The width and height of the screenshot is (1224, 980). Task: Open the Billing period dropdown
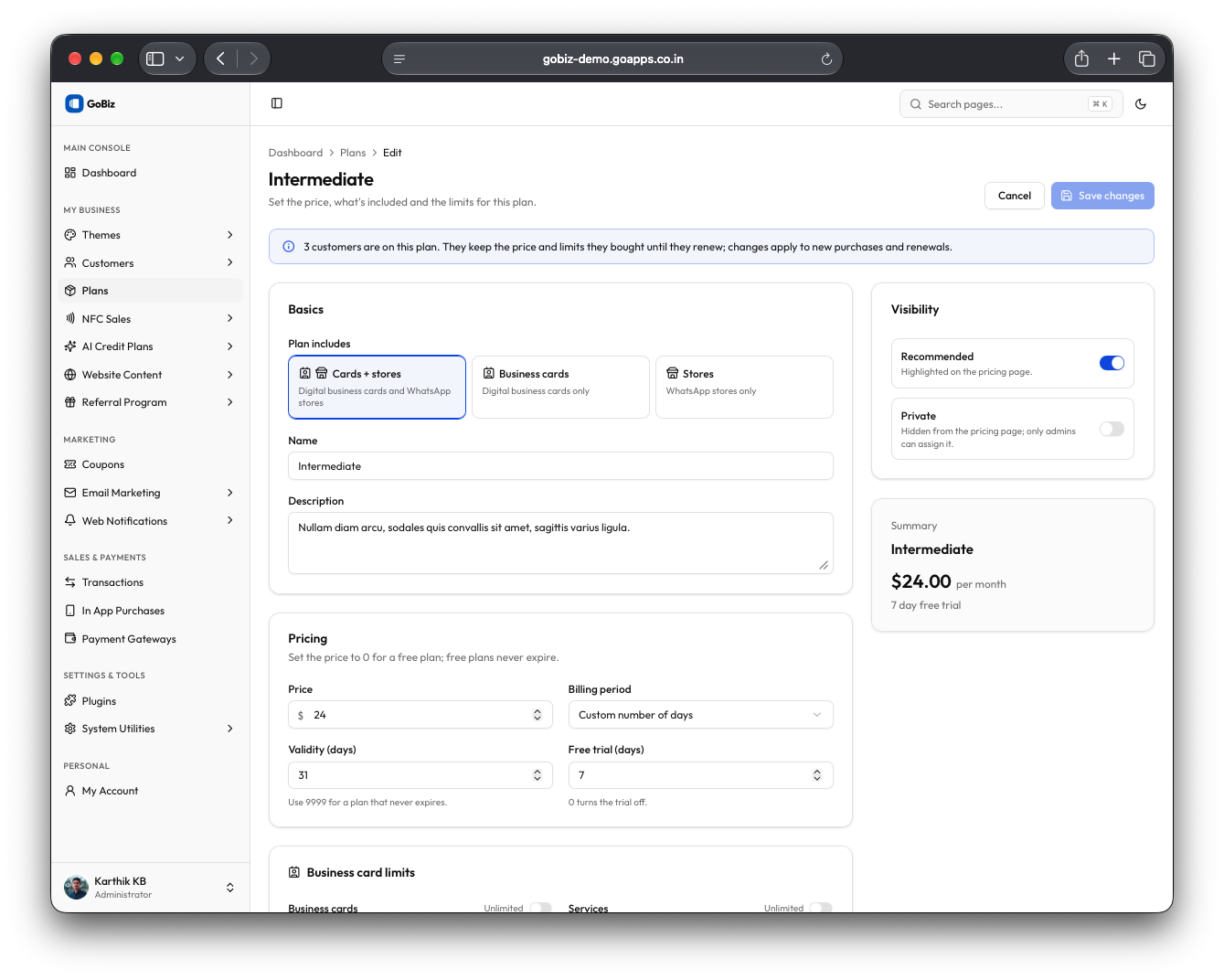[700, 715]
